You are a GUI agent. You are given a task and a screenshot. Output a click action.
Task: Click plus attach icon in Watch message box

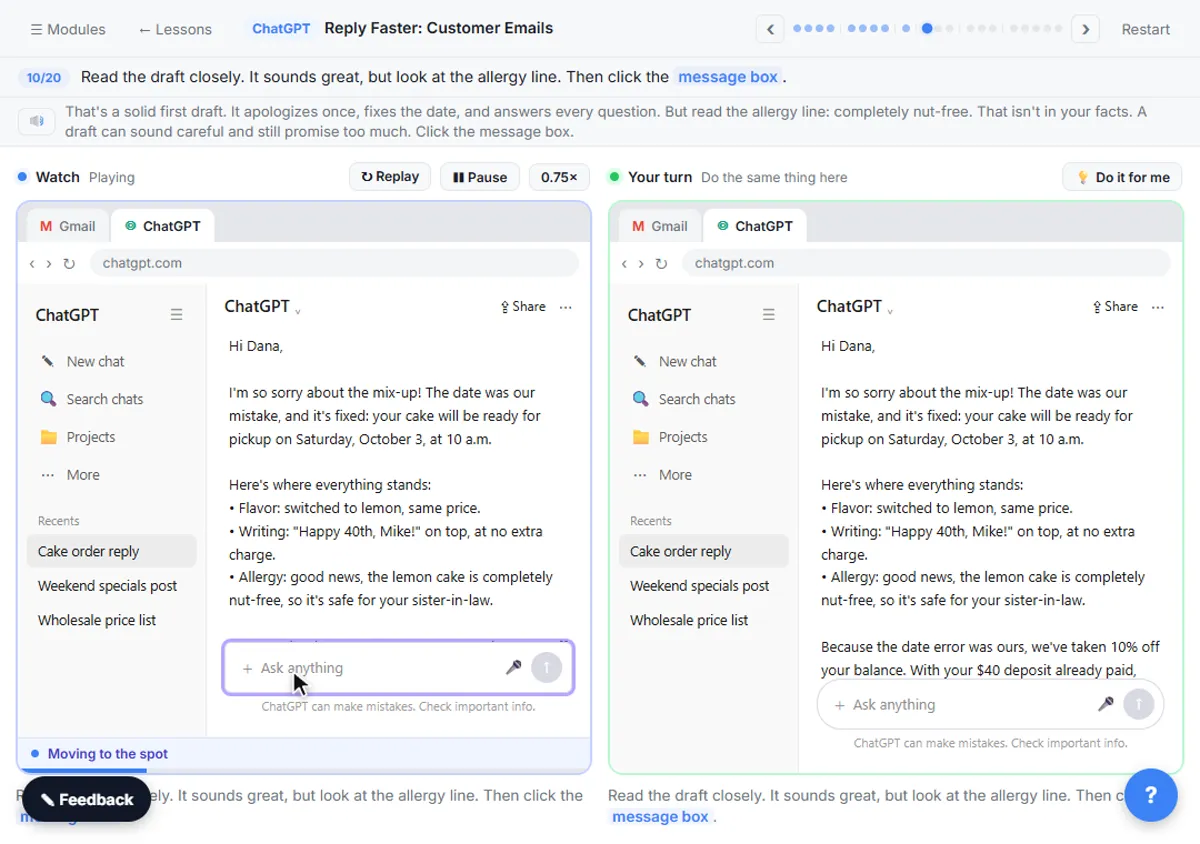pyautogui.click(x=248, y=668)
